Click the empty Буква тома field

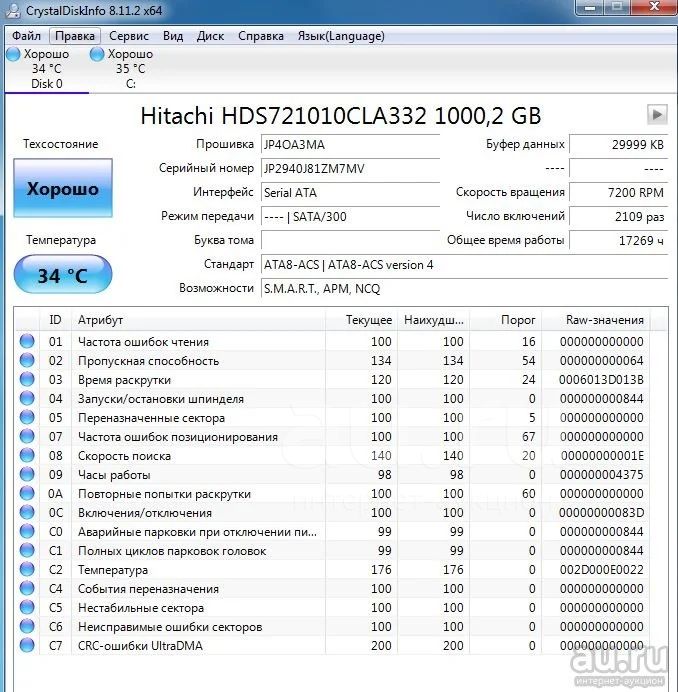coord(350,241)
